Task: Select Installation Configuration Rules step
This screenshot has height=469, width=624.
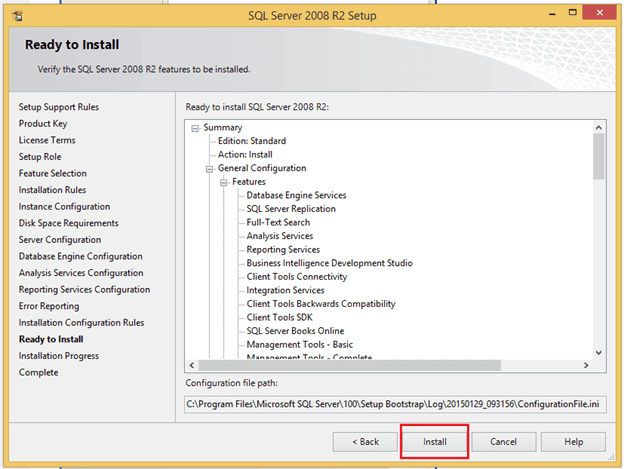Action: (x=81, y=323)
